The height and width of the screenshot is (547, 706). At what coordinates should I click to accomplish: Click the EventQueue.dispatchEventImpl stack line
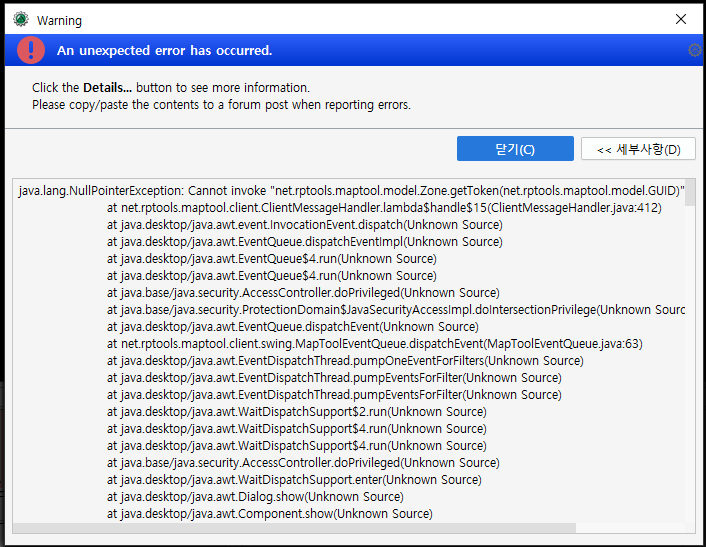pos(305,242)
